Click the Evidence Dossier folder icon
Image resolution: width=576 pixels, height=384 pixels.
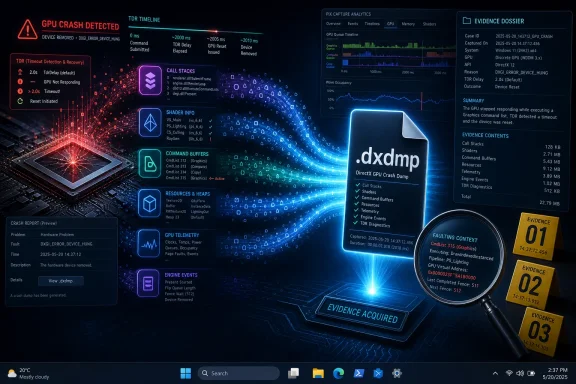pos(467,21)
